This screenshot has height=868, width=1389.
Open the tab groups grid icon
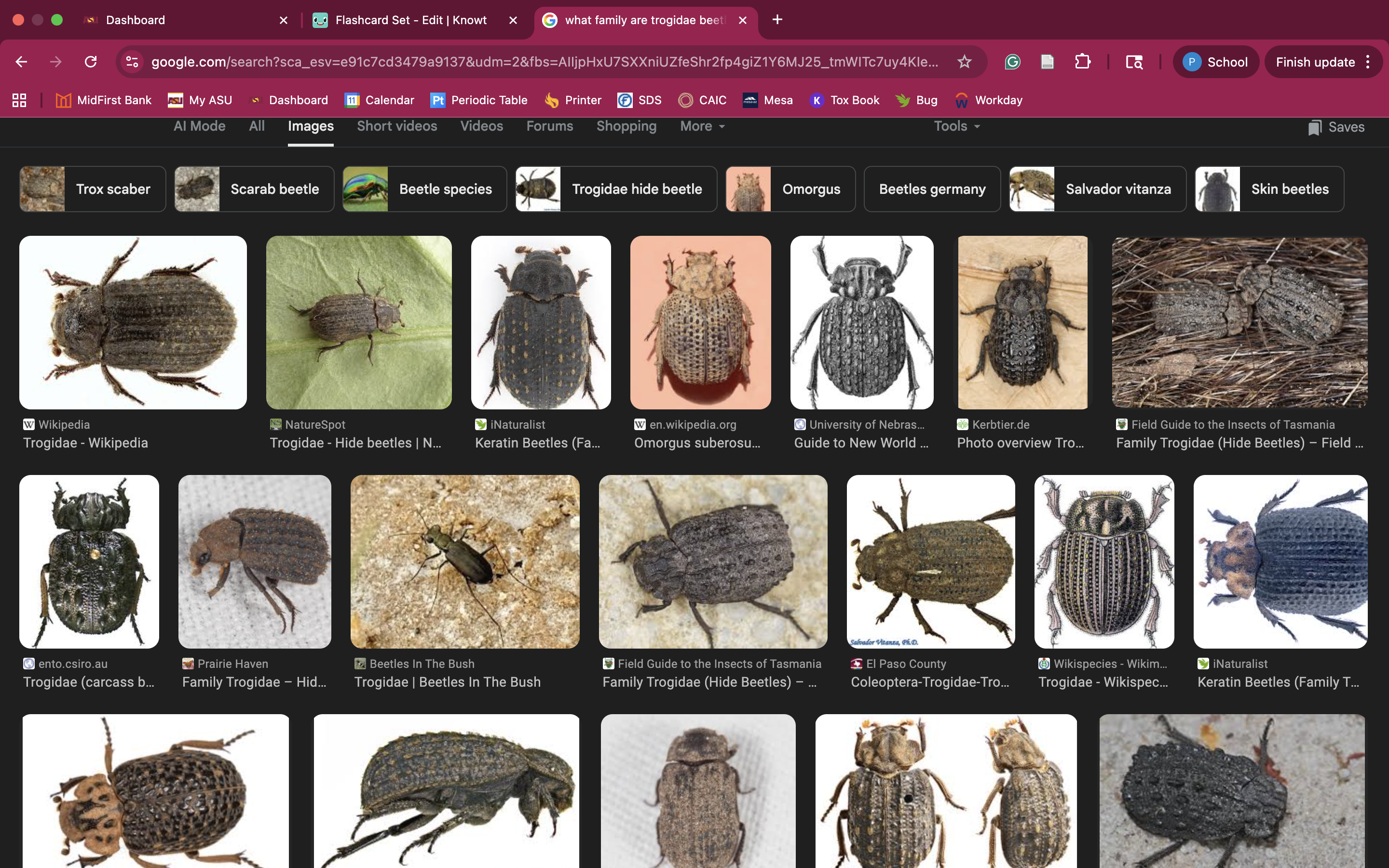pyautogui.click(x=19, y=100)
